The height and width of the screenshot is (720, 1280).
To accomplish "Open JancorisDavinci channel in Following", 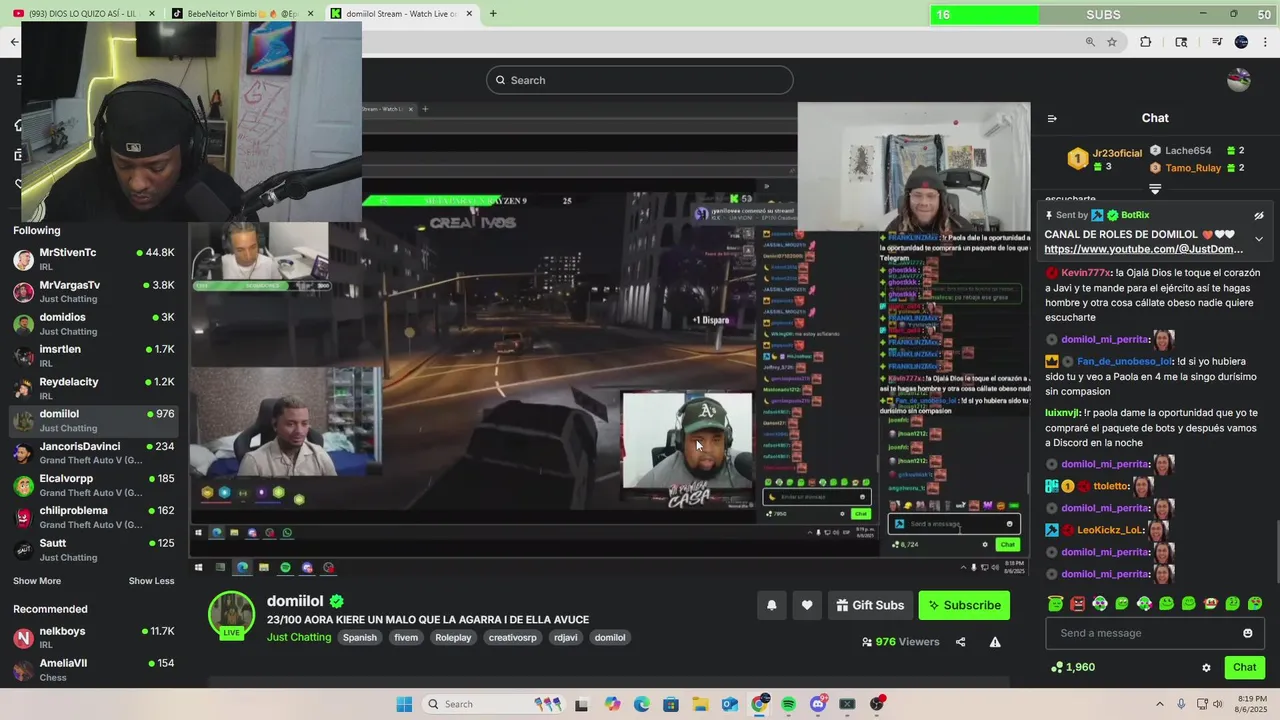I will [x=93, y=453].
